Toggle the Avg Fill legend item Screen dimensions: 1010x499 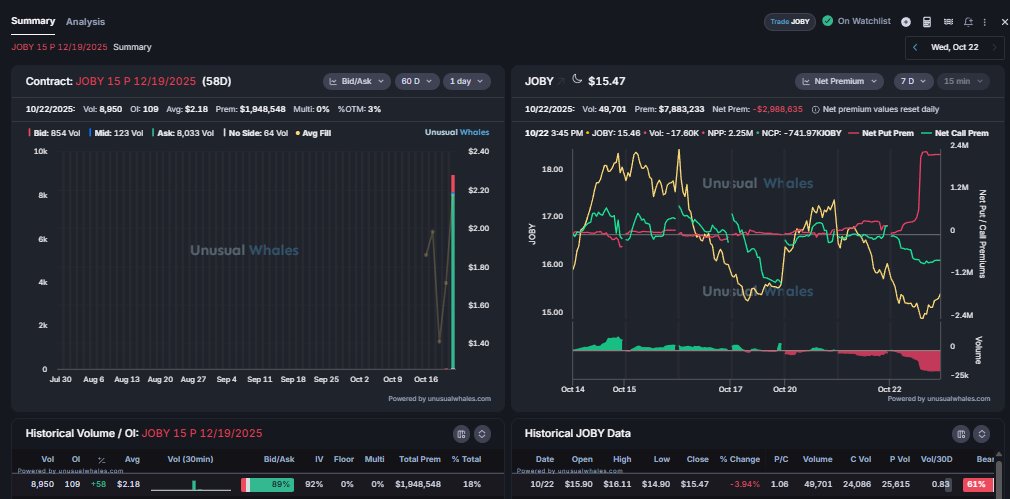313,133
